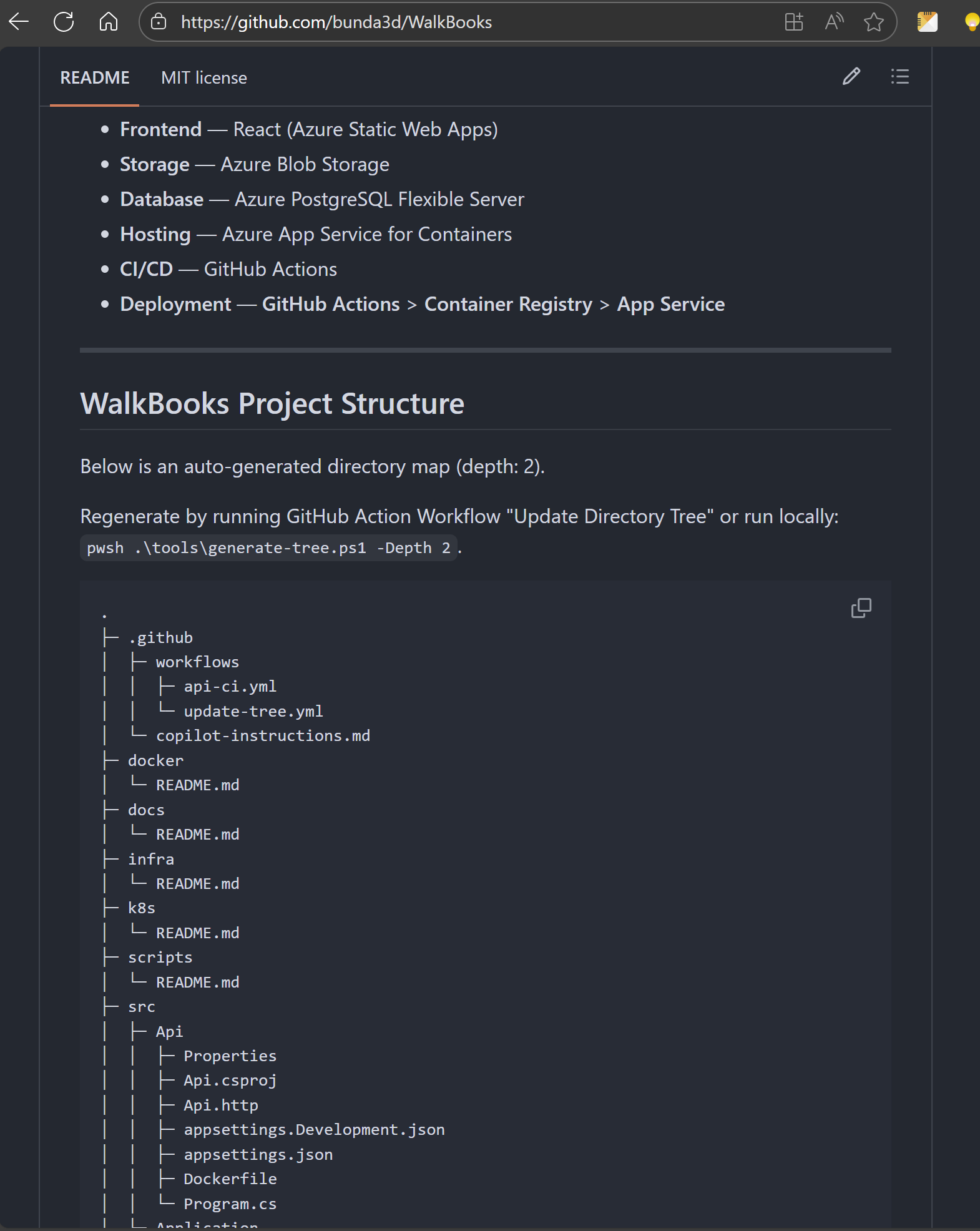Click README.md under infra
980x1231 pixels.
[197, 883]
